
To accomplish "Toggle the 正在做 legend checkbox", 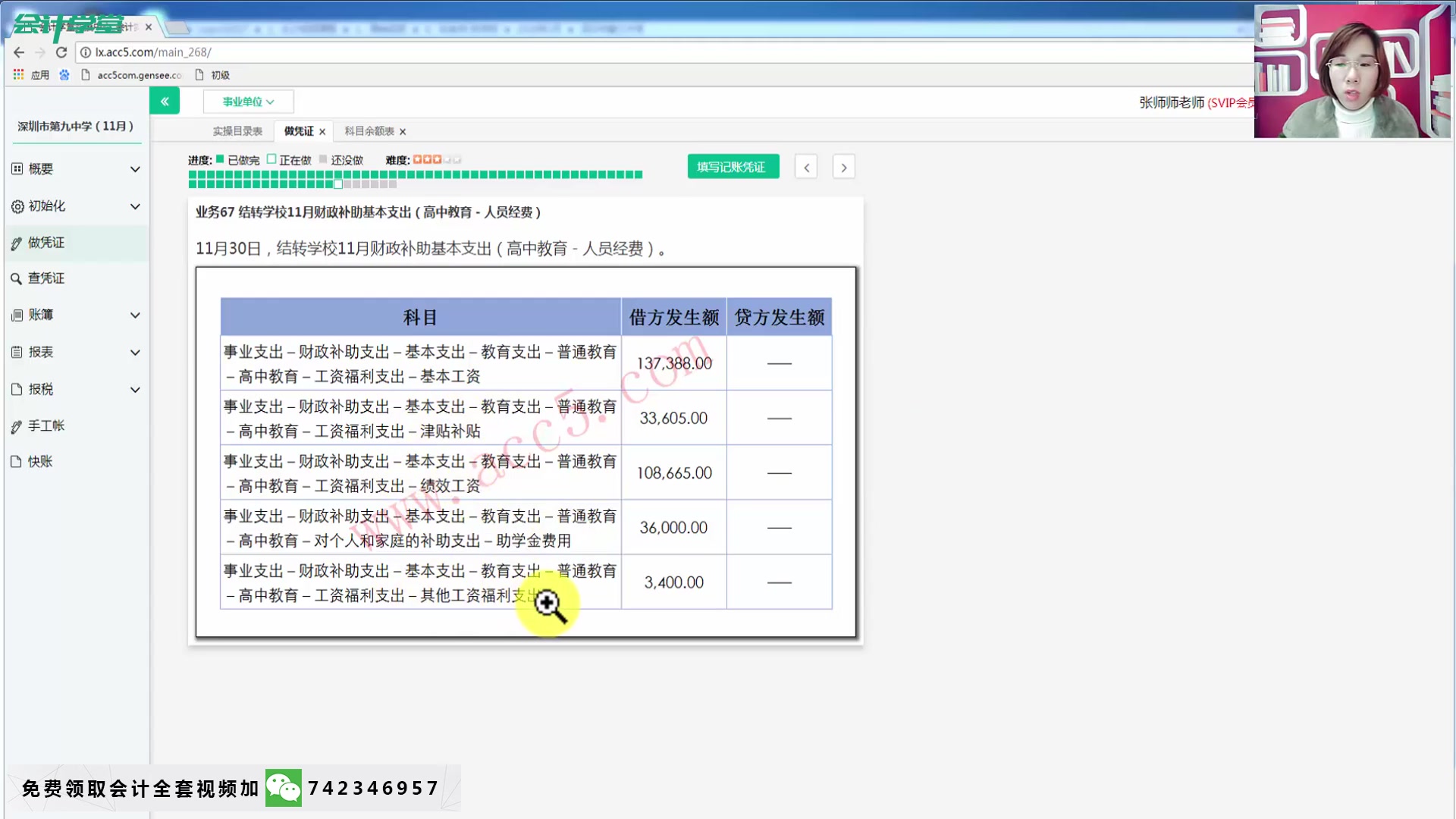I will [271, 159].
